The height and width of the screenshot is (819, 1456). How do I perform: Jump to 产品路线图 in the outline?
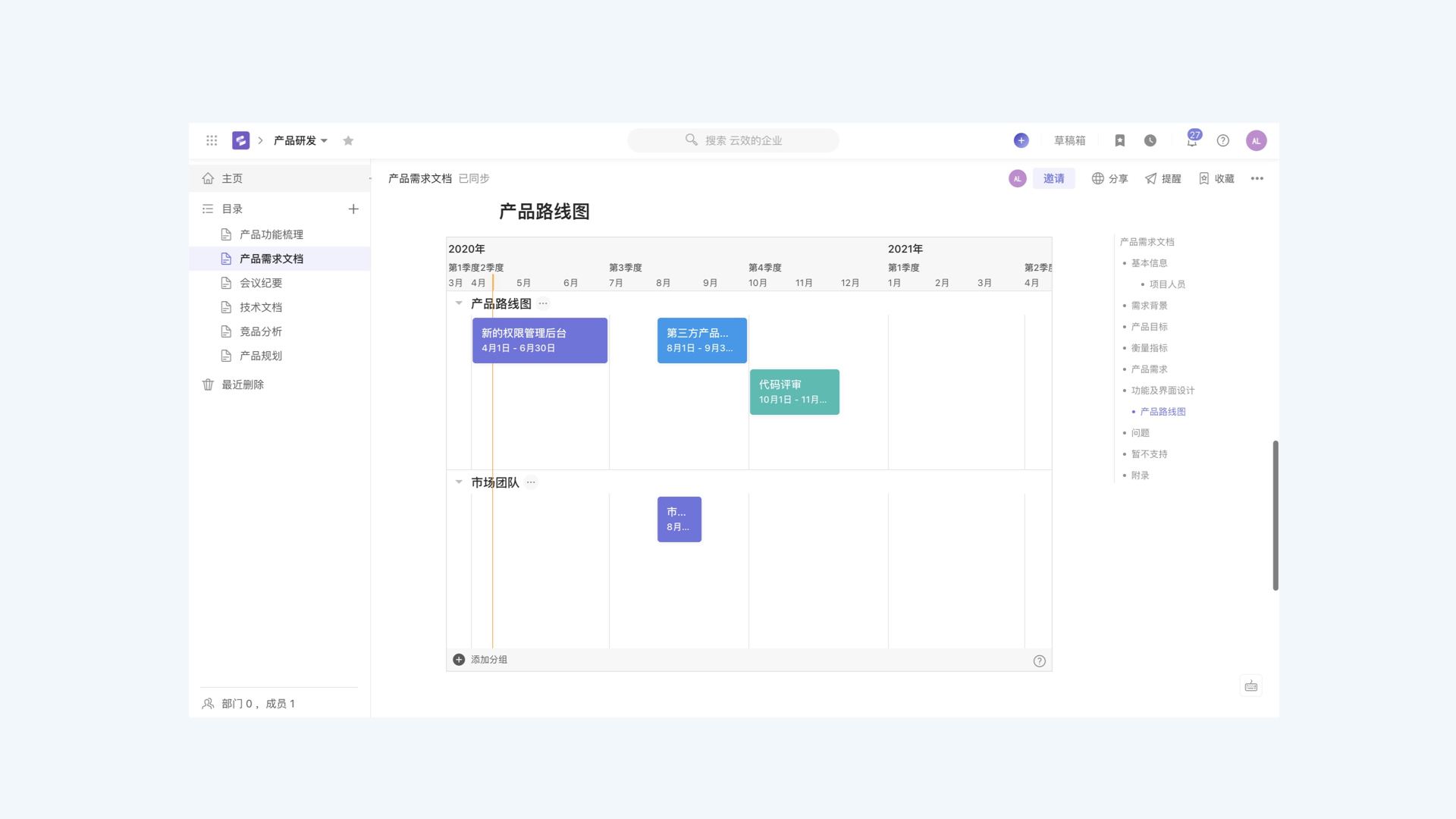1163,412
